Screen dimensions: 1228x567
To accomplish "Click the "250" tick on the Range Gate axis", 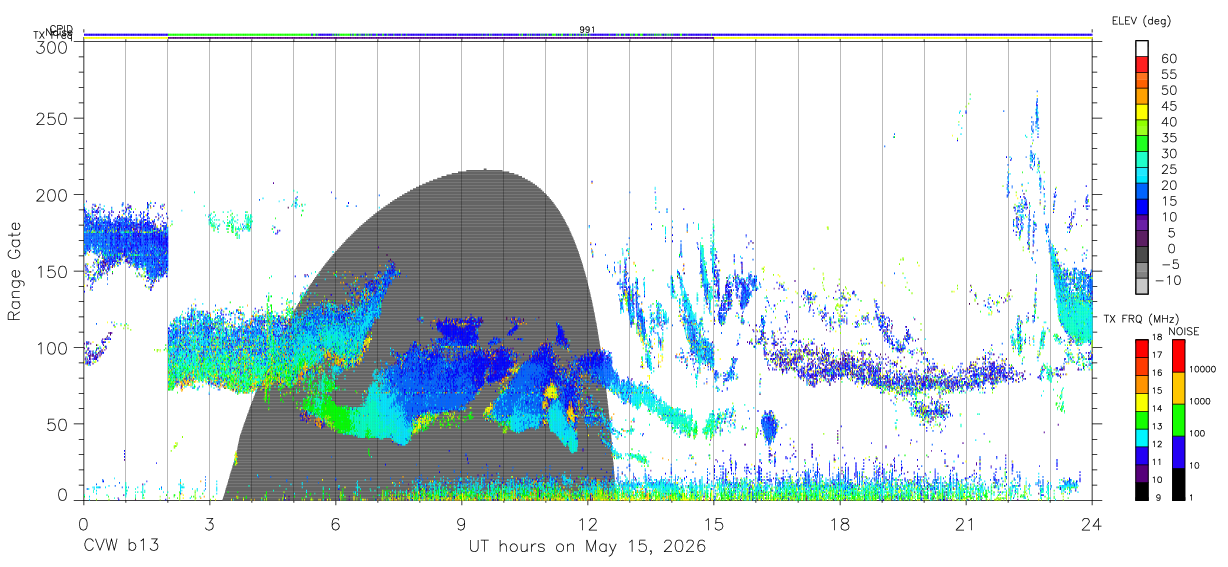I will pyautogui.click(x=52, y=118).
